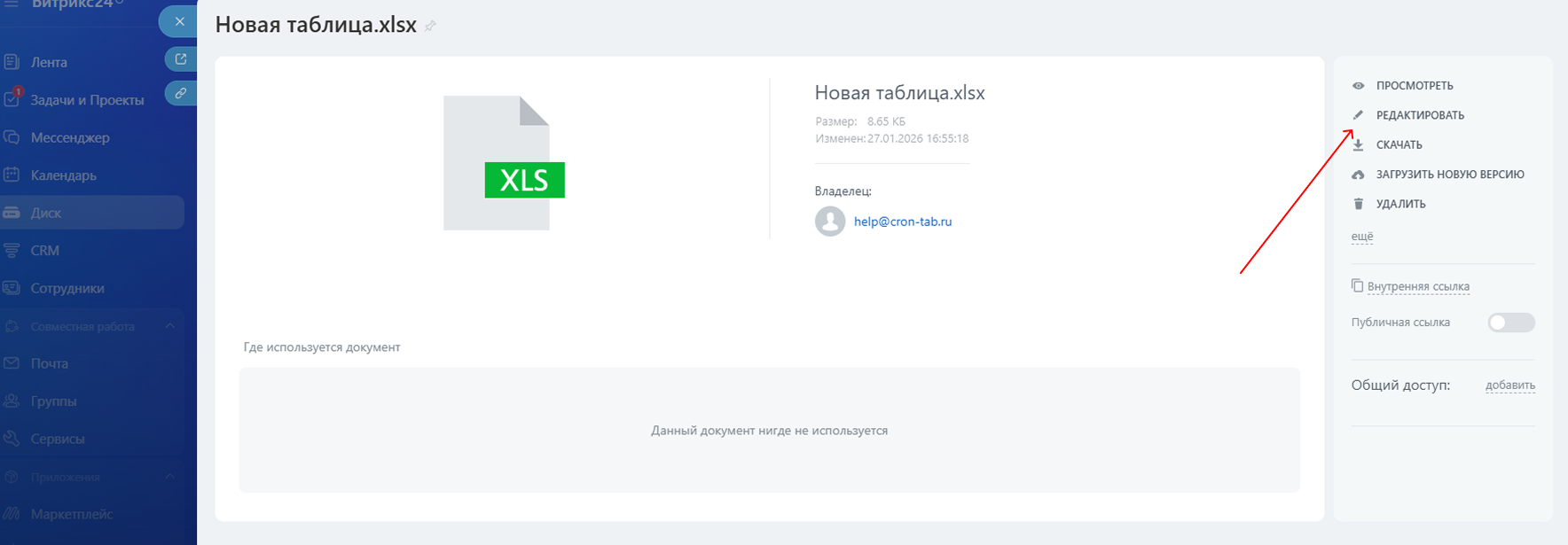Expand more actions with ещё

[1361, 237]
